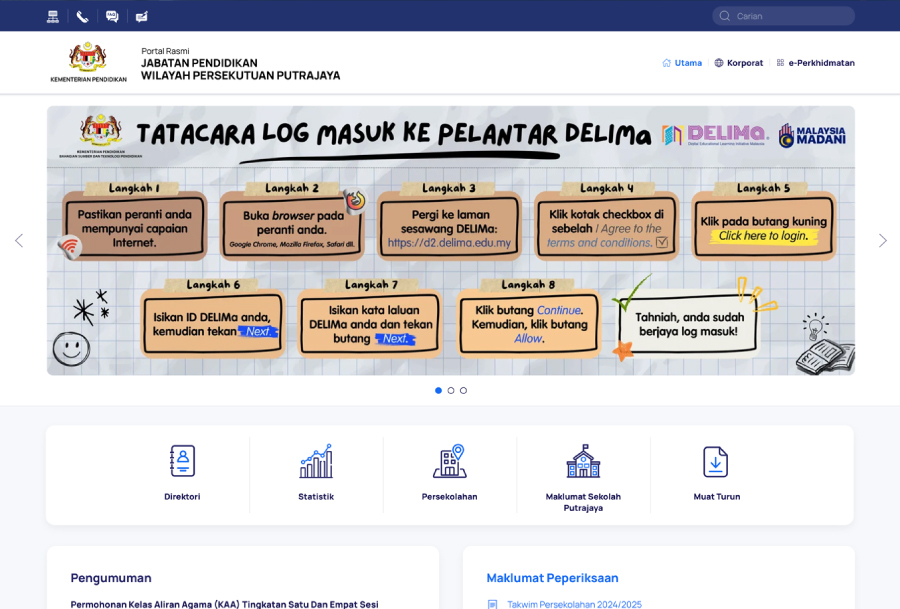Advance to next banner slide arrow
Viewport: 900px width, 609px height.
882,241
